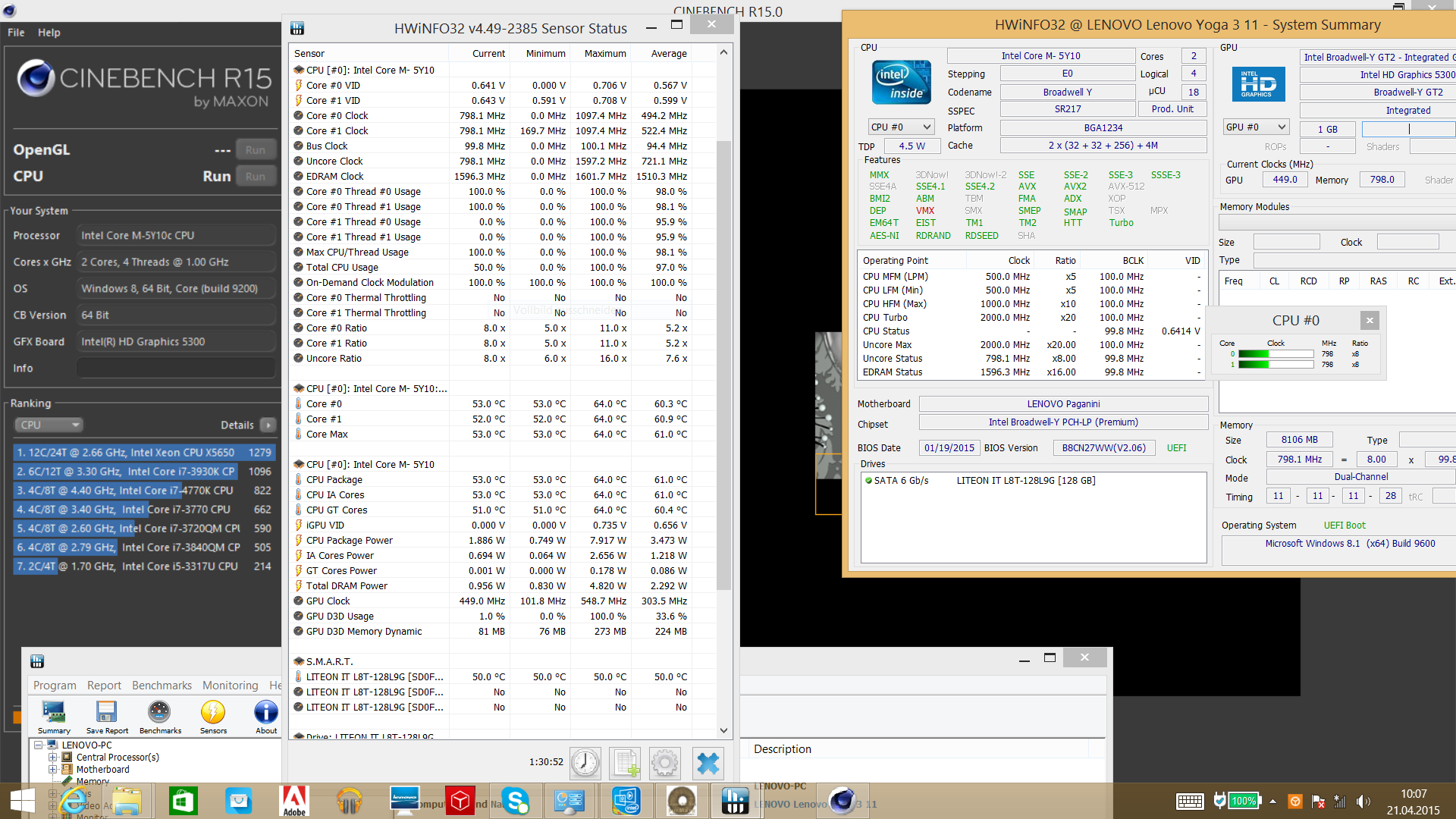Open the CPU #0 selector dropdown
1456x819 pixels.
click(900, 127)
